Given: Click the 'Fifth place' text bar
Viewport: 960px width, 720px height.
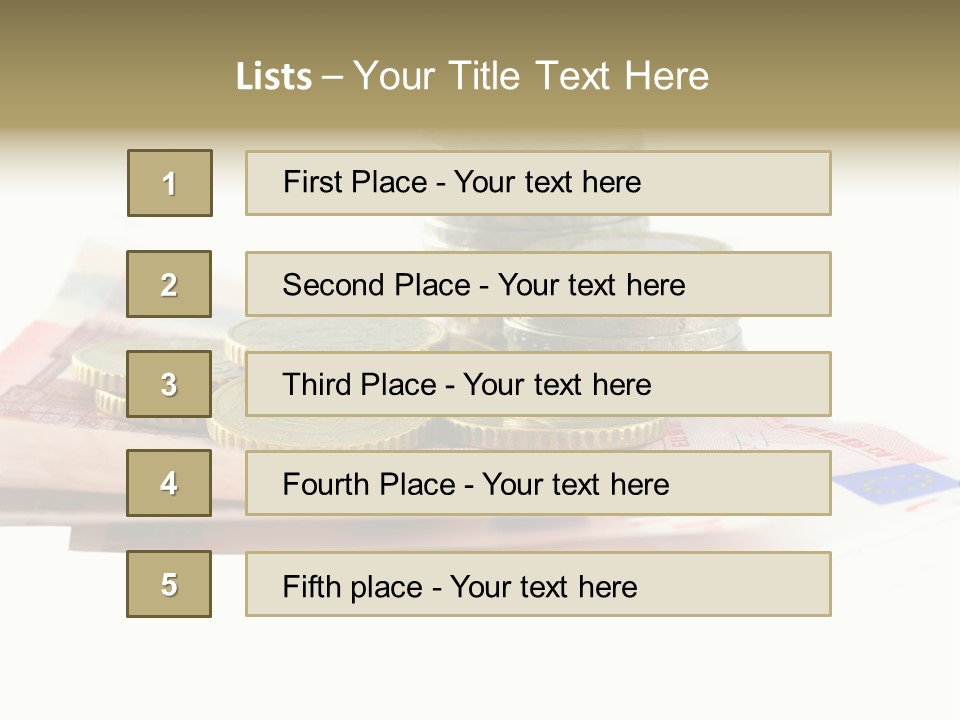Looking at the screenshot, I should point(538,584).
